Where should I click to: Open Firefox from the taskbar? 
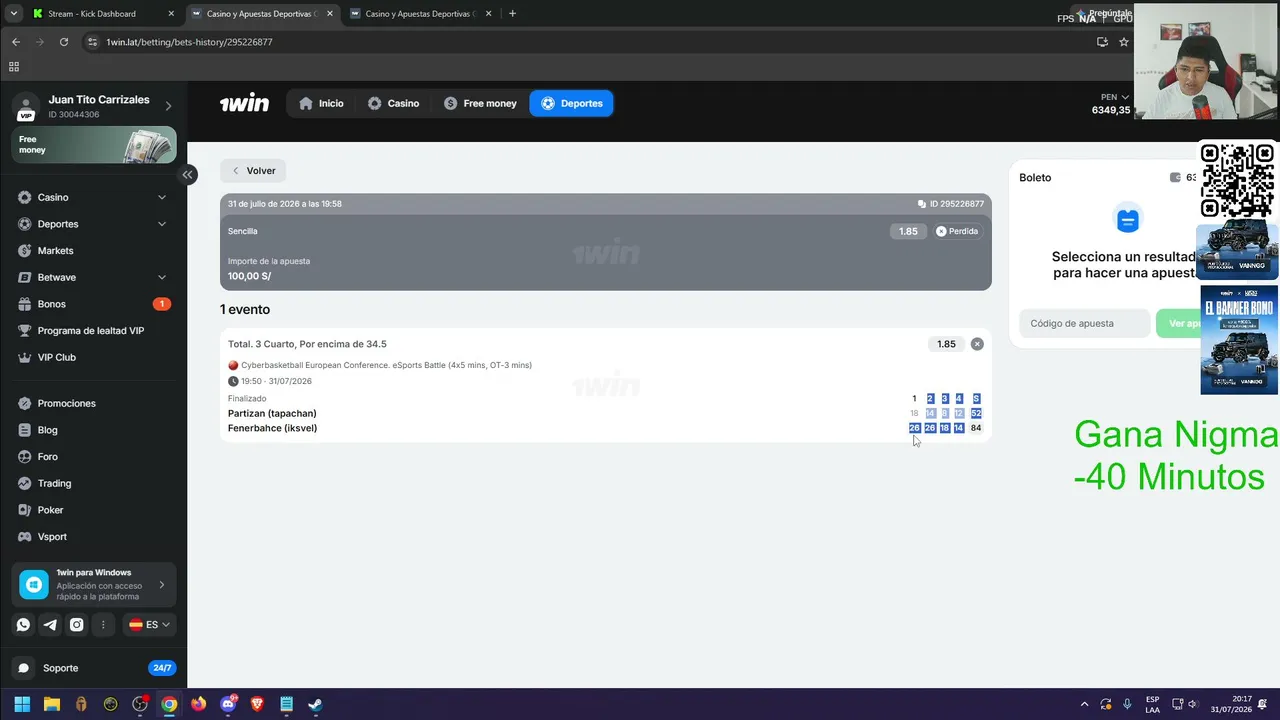[x=198, y=704]
